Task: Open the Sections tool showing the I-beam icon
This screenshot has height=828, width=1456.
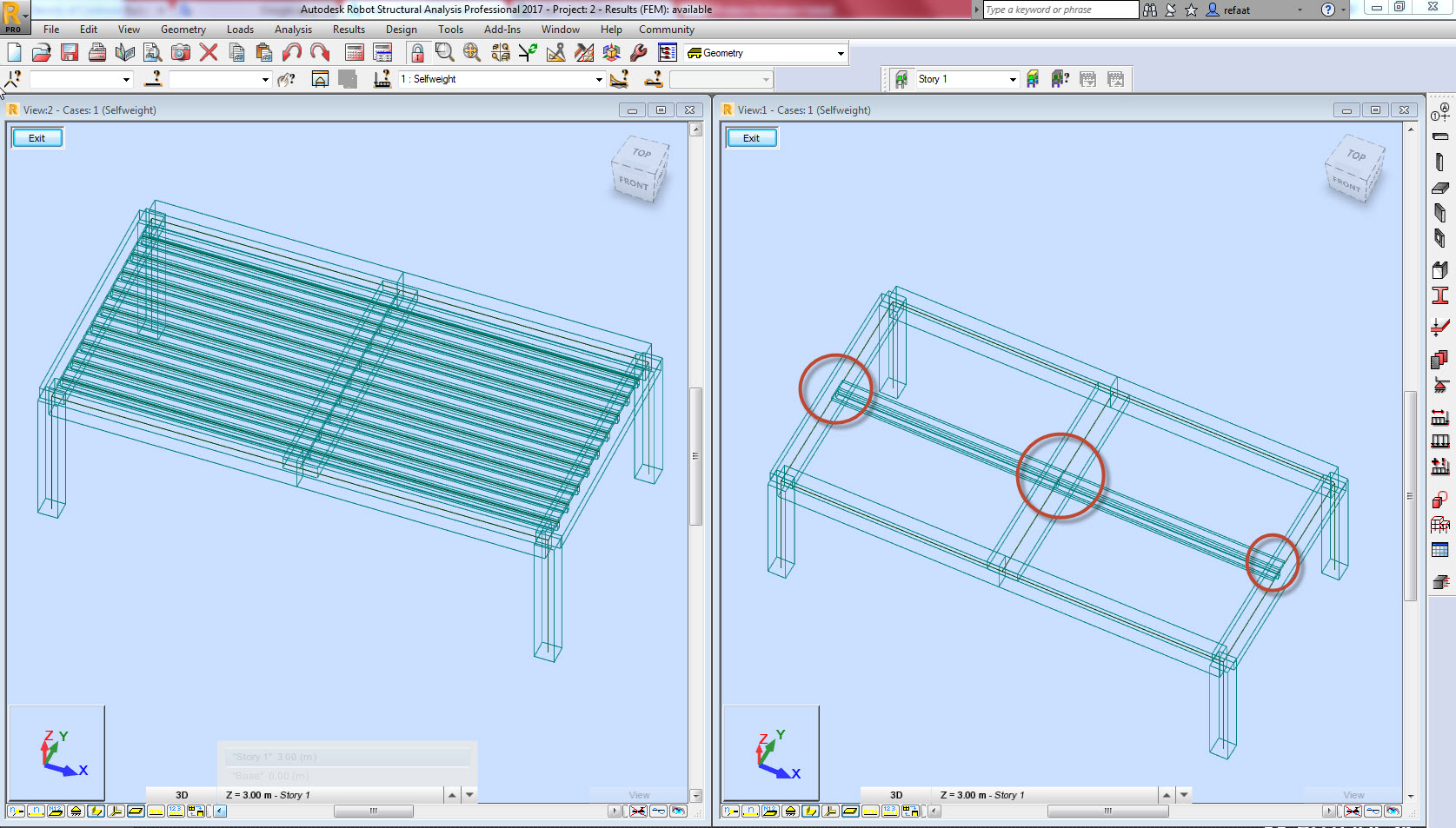Action: pyautogui.click(x=1440, y=295)
